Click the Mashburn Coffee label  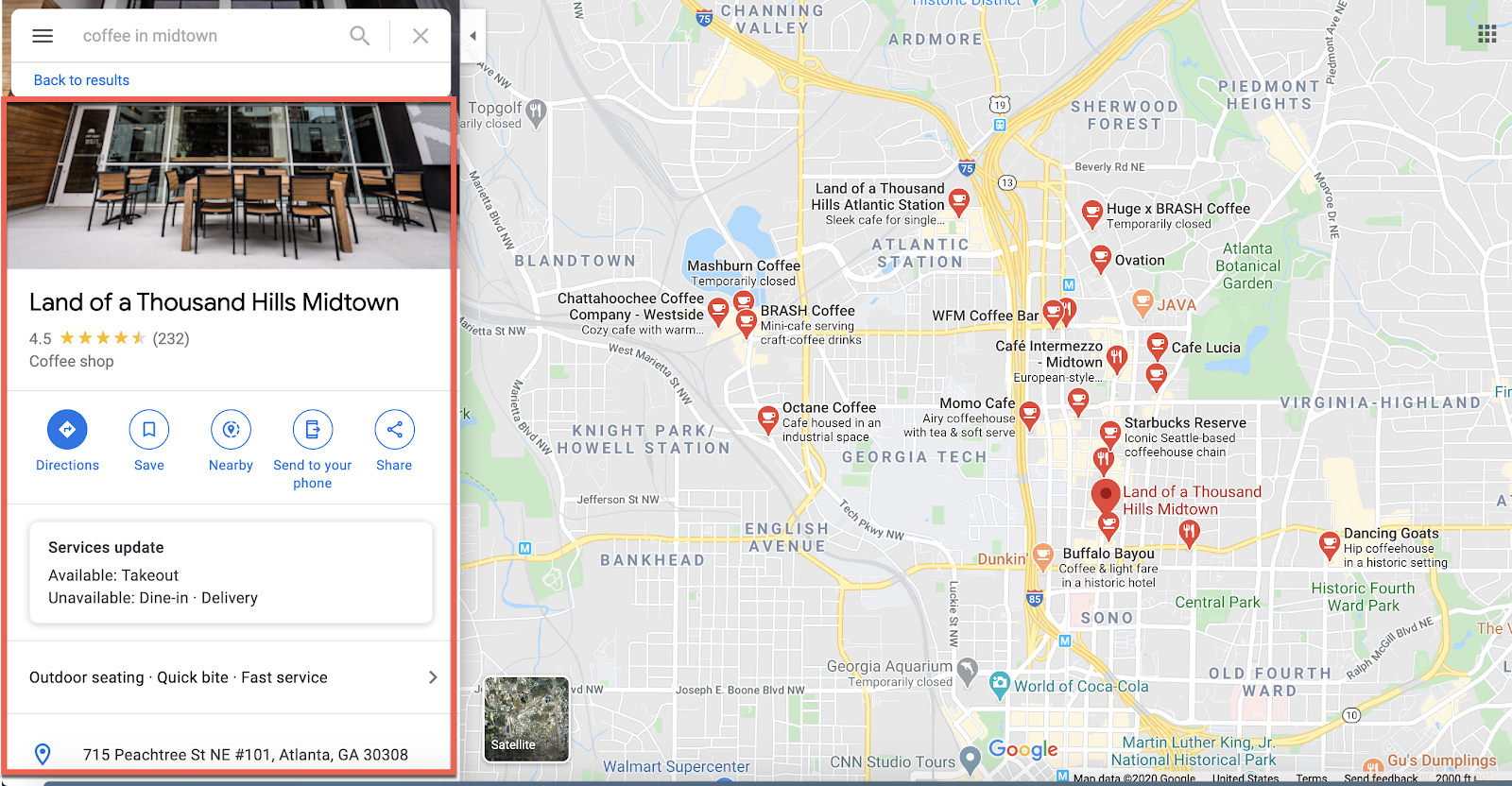pyautogui.click(x=744, y=266)
